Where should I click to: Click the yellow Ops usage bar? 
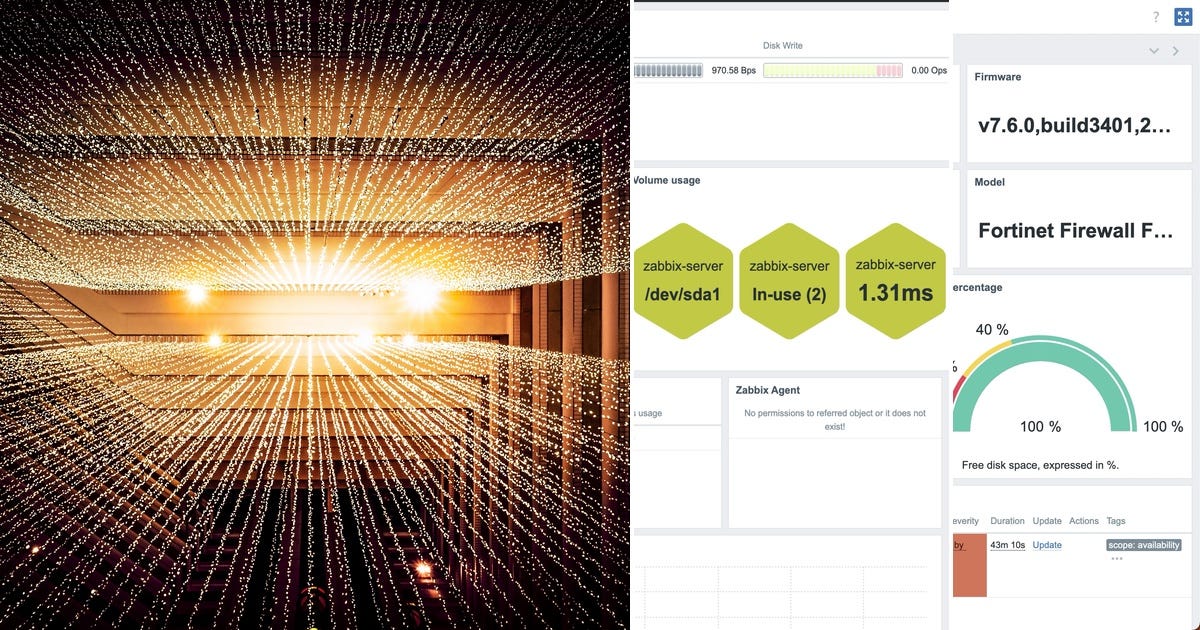[832, 70]
